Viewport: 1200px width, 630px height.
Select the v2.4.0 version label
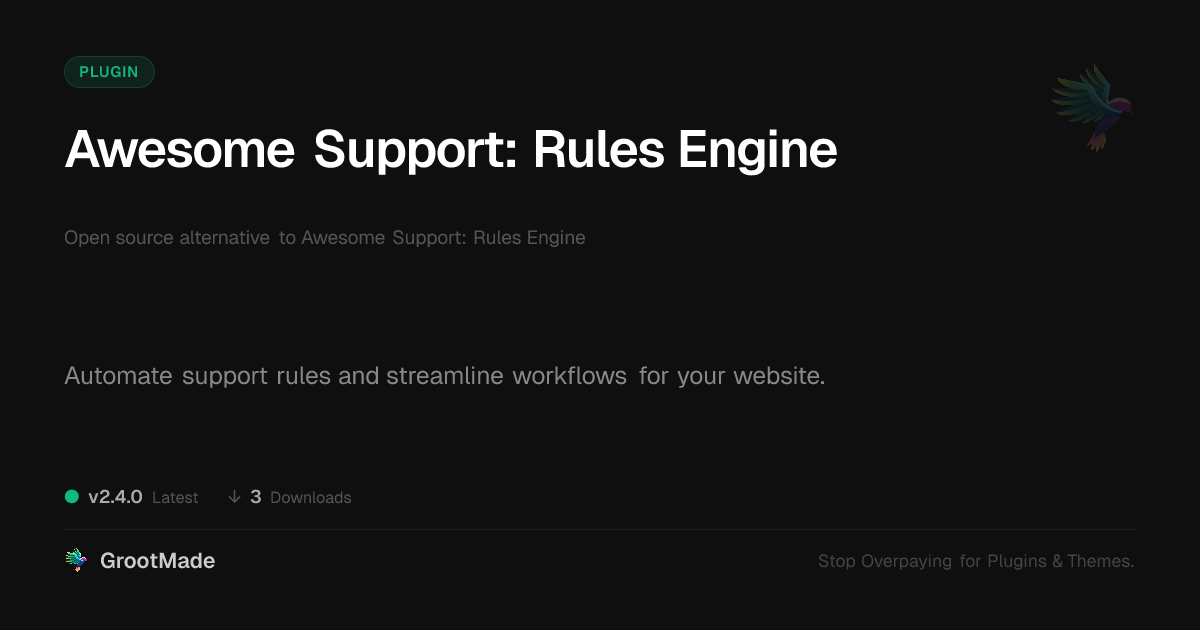tap(115, 497)
